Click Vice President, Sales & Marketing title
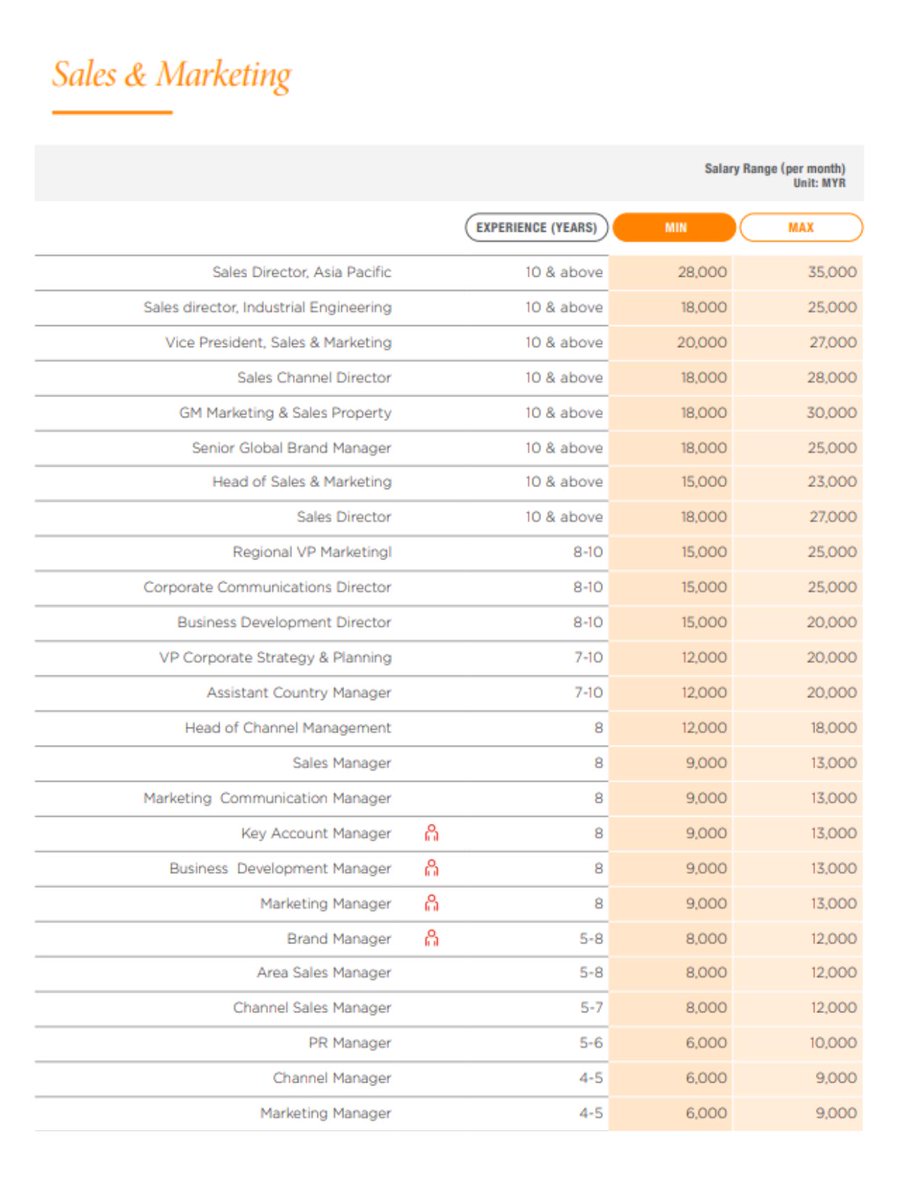This screenshot has height=1200, width=900. coord(278,342)
